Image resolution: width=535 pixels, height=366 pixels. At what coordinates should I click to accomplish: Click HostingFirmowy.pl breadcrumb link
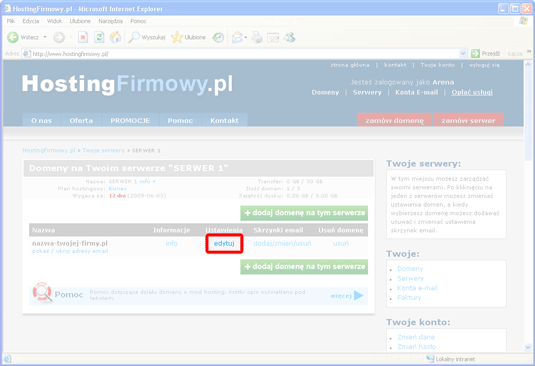(49, 150)
